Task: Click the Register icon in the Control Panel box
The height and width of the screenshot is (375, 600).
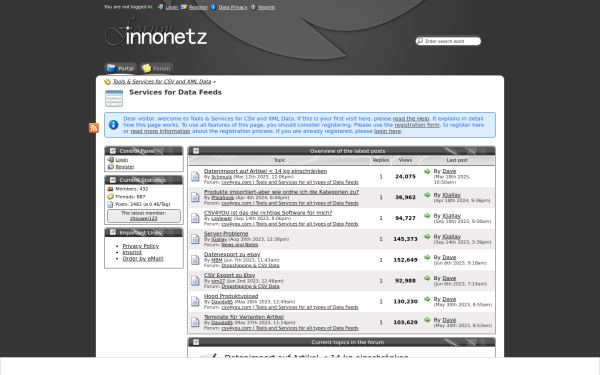Action: pyautogui.click(x=111, y=167)
